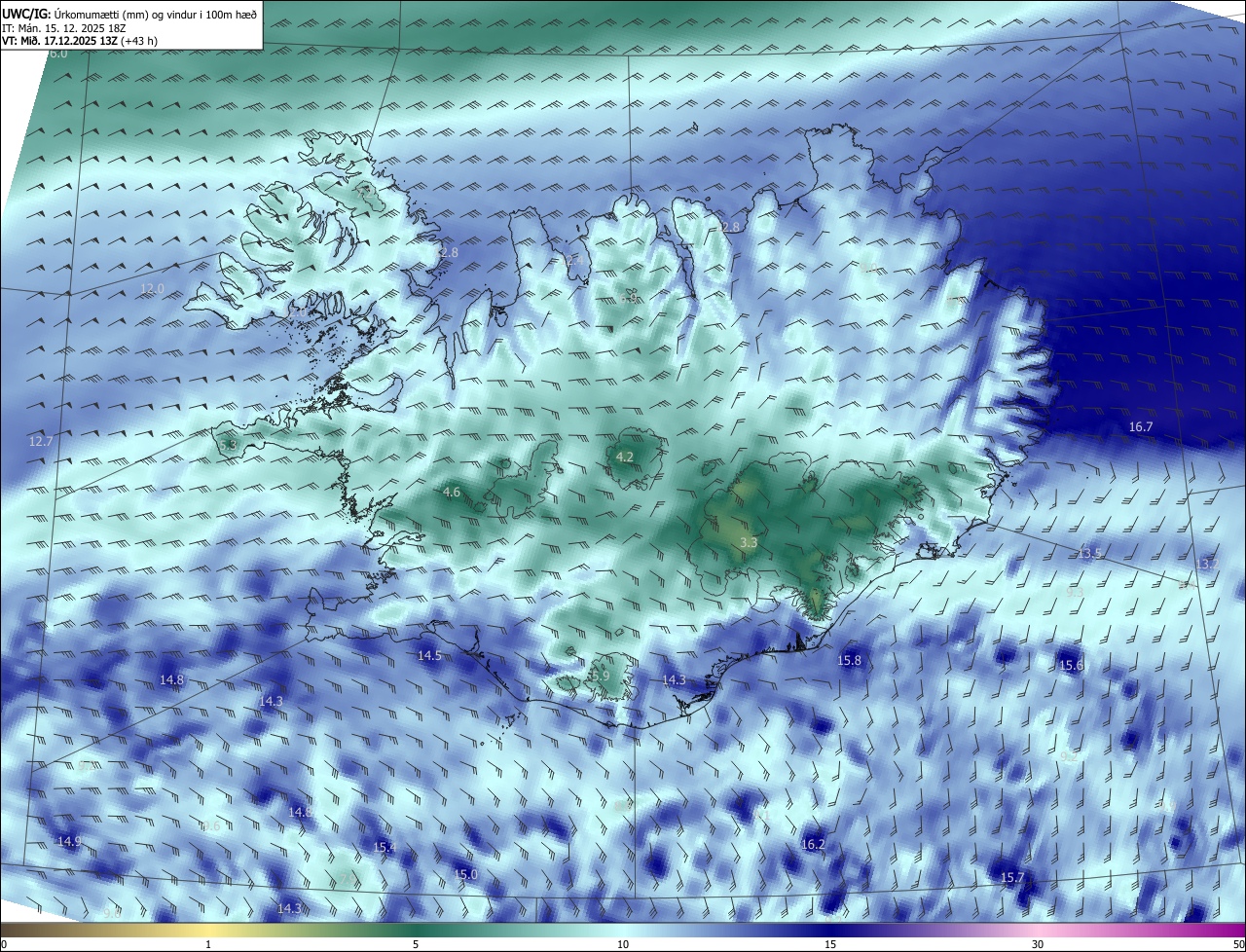Click the '5.3' value label on Snæfellsnes peninsula
Screen dimensions: 1246x952
coord(228,445)
